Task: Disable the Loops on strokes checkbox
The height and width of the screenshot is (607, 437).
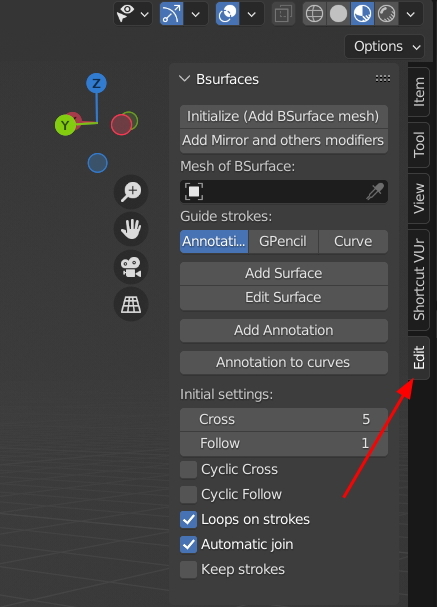Action: click(189, 520)
